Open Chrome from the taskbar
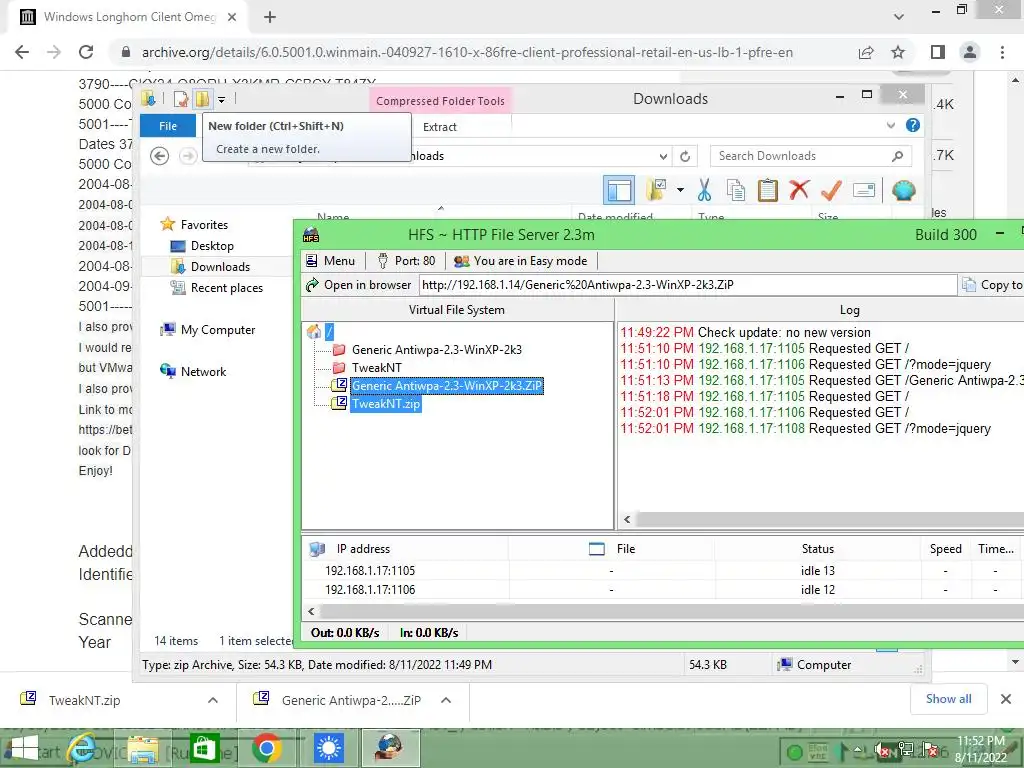1024x768 pixels. [x=266, y=748]
